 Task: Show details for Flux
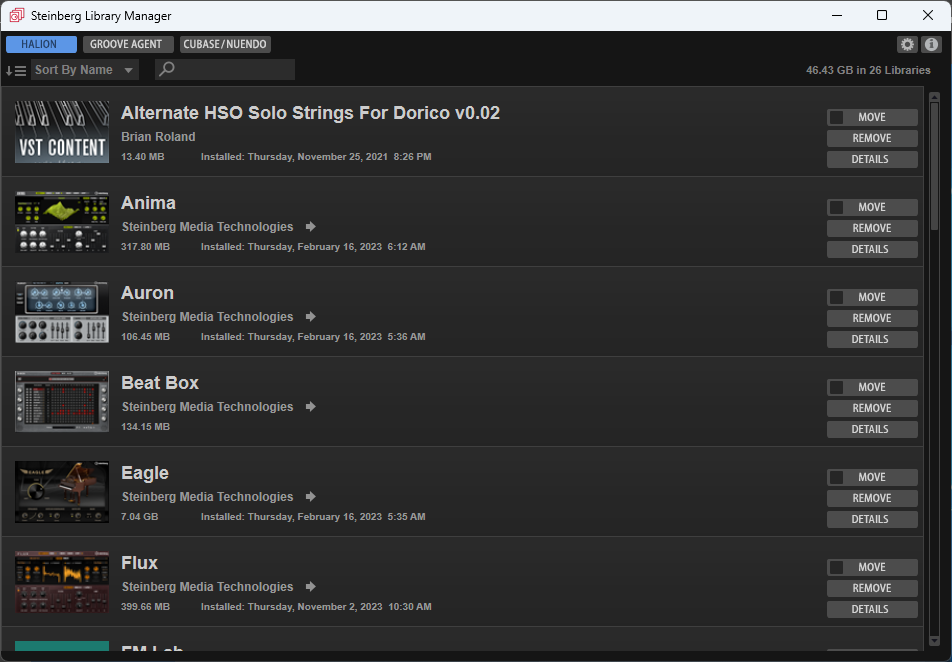tap(872, 609)
